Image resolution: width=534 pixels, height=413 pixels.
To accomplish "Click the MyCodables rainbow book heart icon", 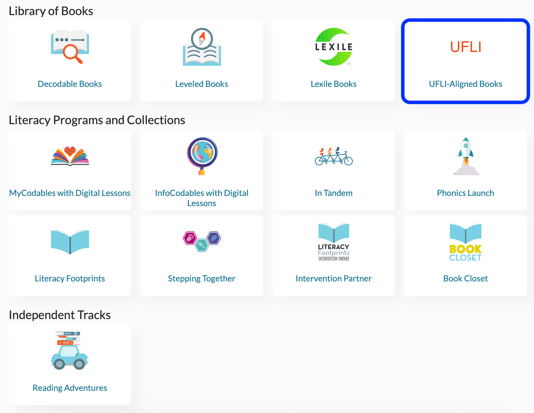I will click(x=70, y=156).
